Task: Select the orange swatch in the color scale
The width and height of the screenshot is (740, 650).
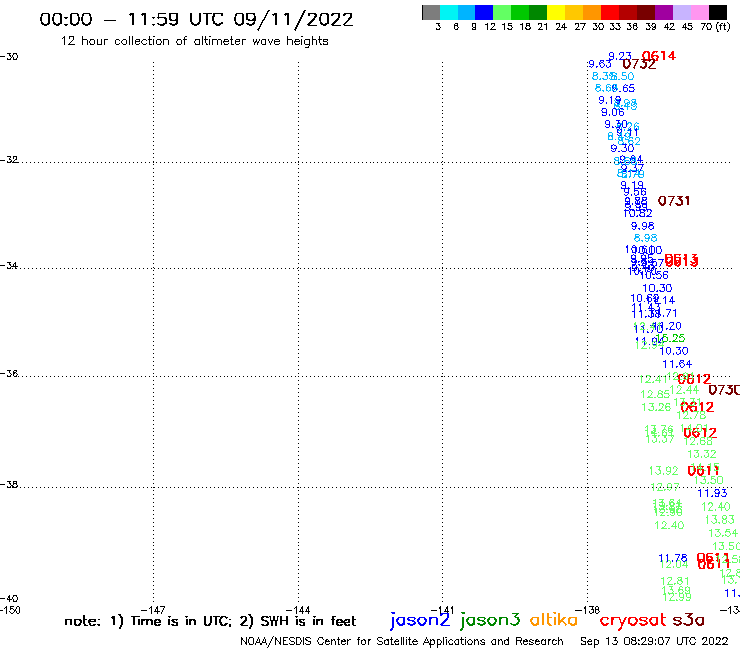Action: click(x=592, y=12)
